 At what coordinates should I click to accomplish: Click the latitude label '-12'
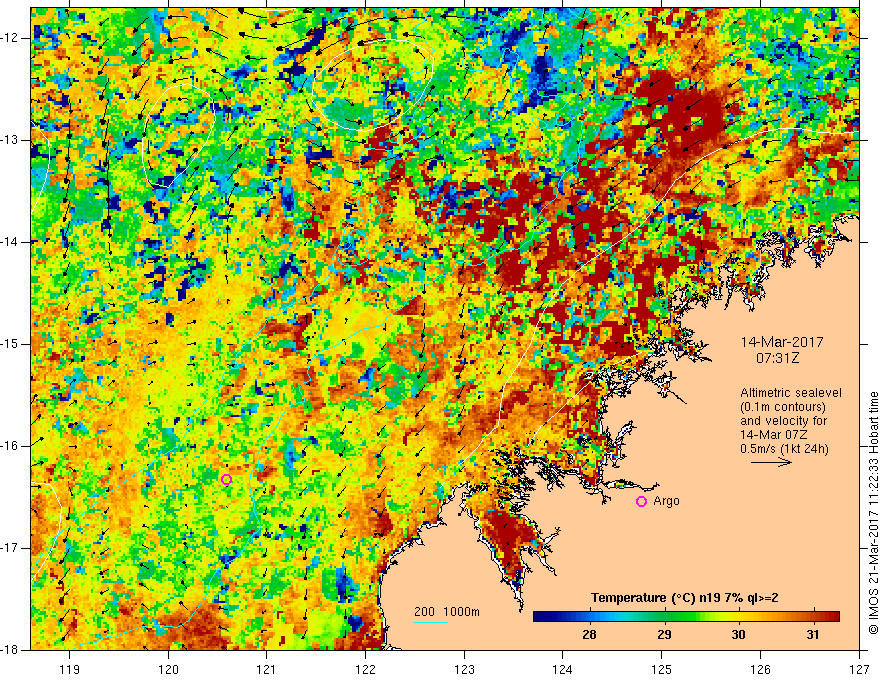10,38
